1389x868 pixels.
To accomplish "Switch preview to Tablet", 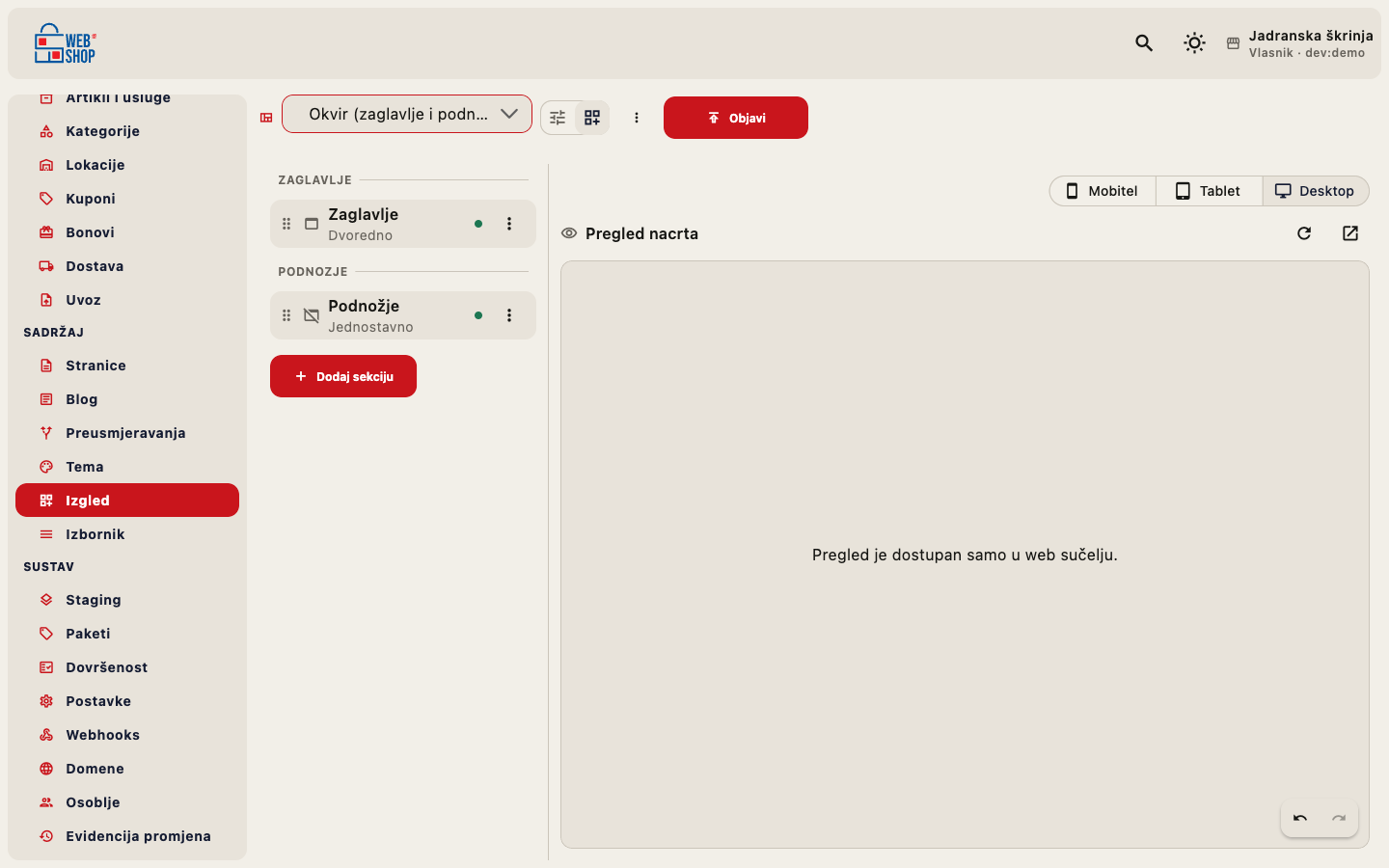I will tap(1209, 191).
